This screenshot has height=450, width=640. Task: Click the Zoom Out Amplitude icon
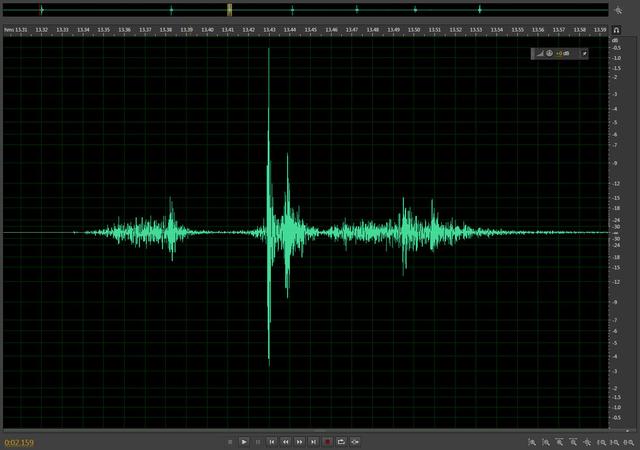pos(546,442)
